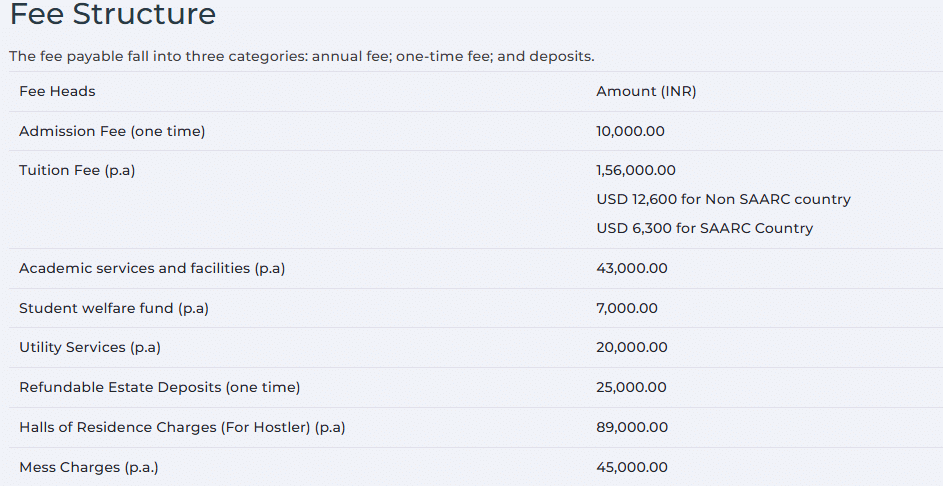Click the Fee Structure heading
The image size is (943, 486).
coord(112,15)
